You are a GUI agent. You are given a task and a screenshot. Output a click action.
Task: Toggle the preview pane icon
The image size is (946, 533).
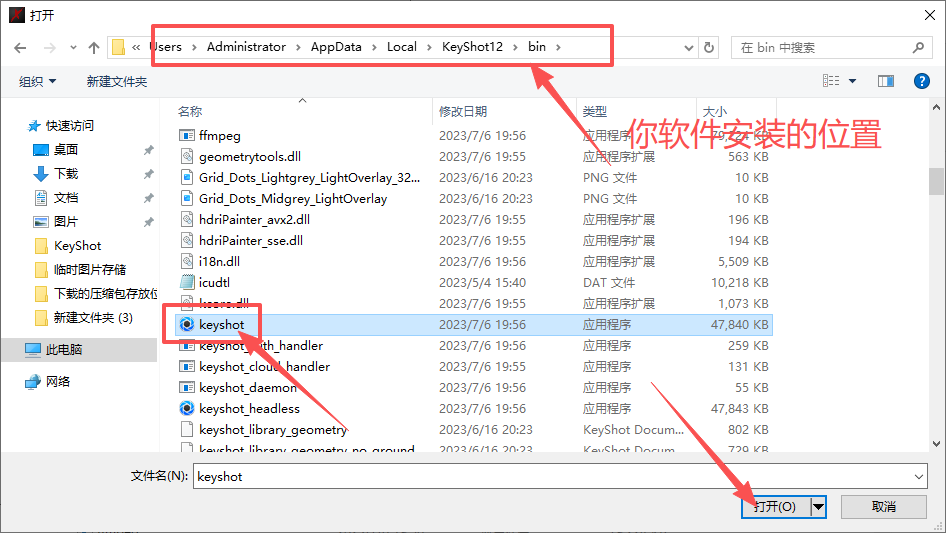coord(886,81)
